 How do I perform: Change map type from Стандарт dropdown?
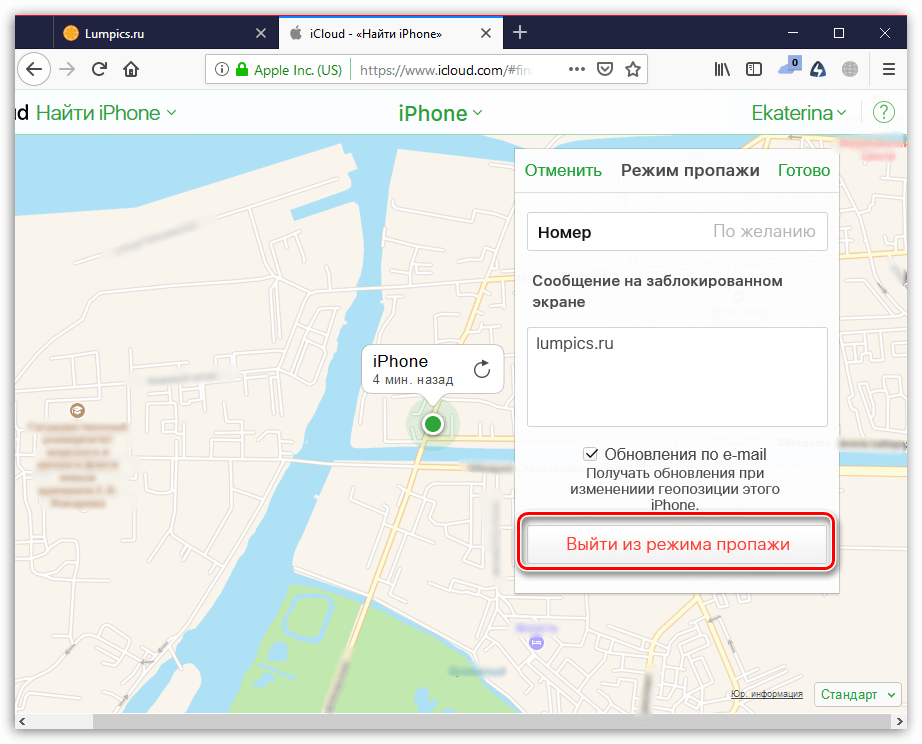[x=857, y=695]
